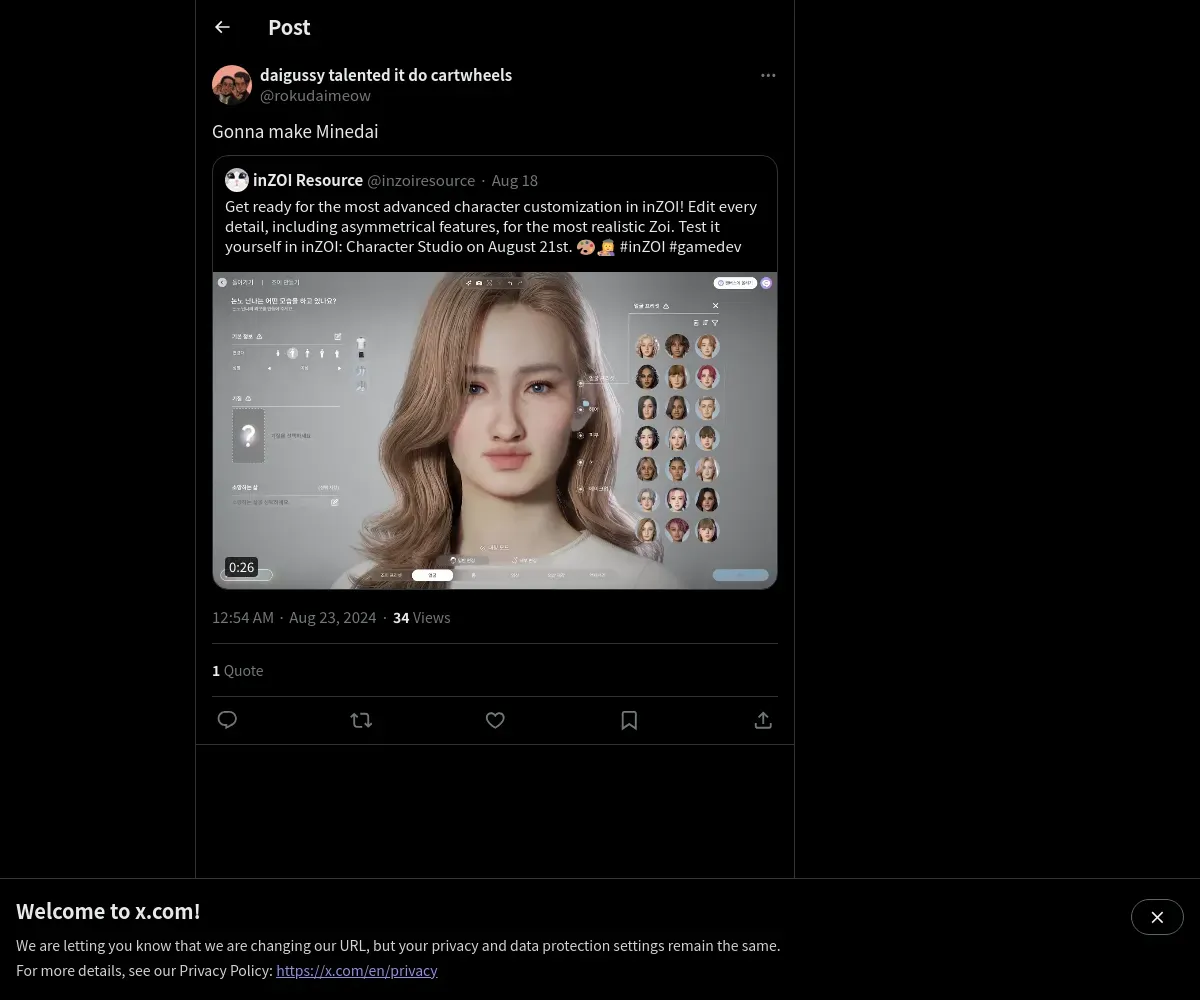This screenshot has height=1000, width=1200.
Task: Click the Post heading text
Action: click(x=289, y=28)
